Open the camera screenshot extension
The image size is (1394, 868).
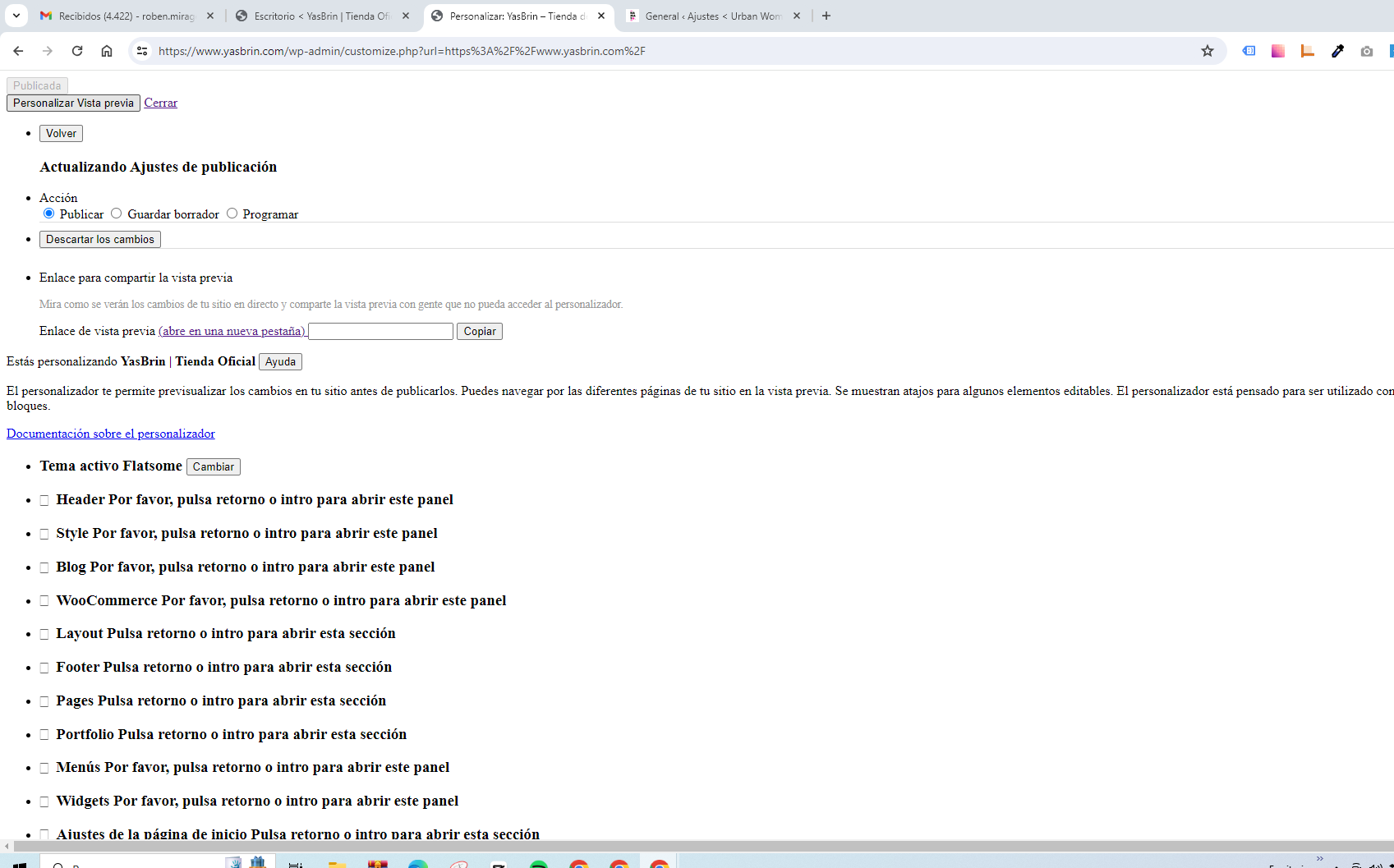[x=1367, y=51]
